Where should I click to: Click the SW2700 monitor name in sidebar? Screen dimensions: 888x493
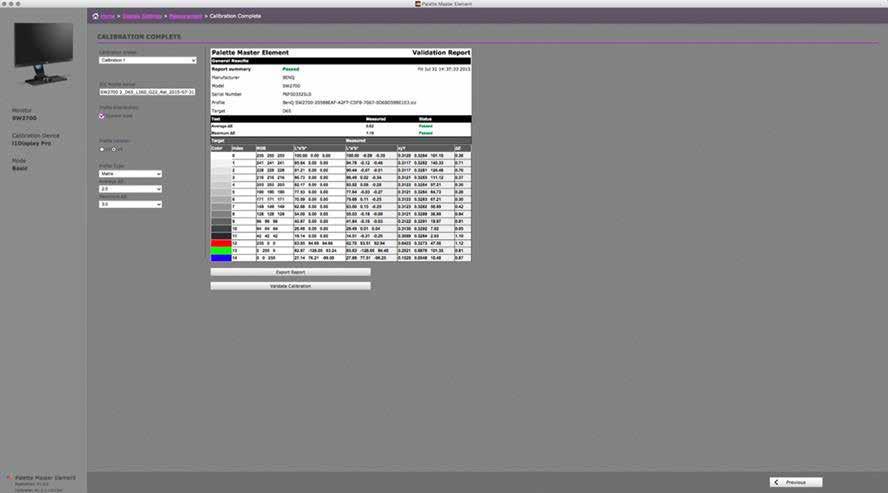tap(24, 118)
